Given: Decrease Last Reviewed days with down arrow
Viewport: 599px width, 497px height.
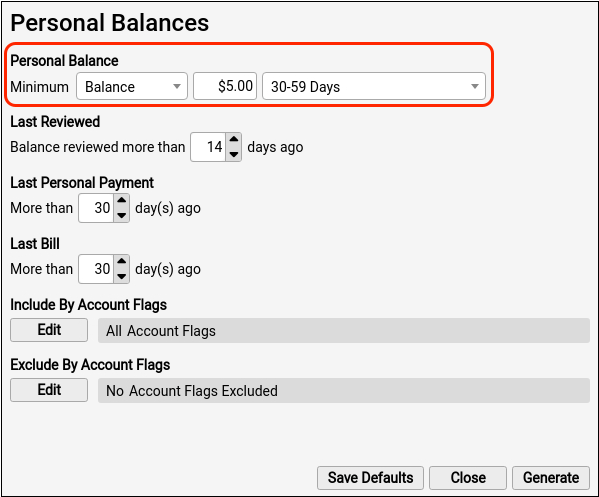Looking at the screenshot, I should pyautogui.click(x=234, y=154).
